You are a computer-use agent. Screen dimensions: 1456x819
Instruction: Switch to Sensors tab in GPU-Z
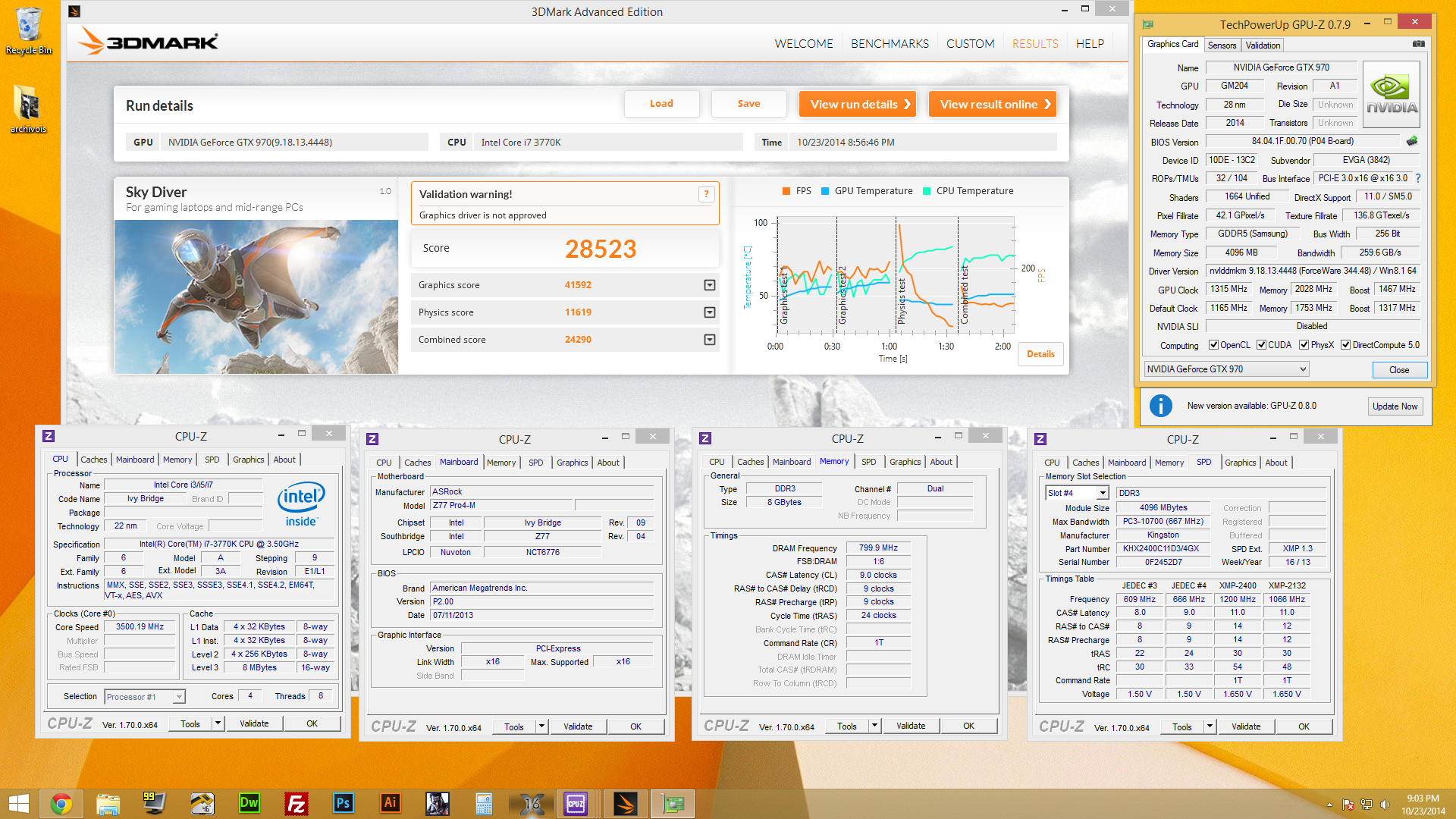pyautogui.click(x=1222, y=45)
